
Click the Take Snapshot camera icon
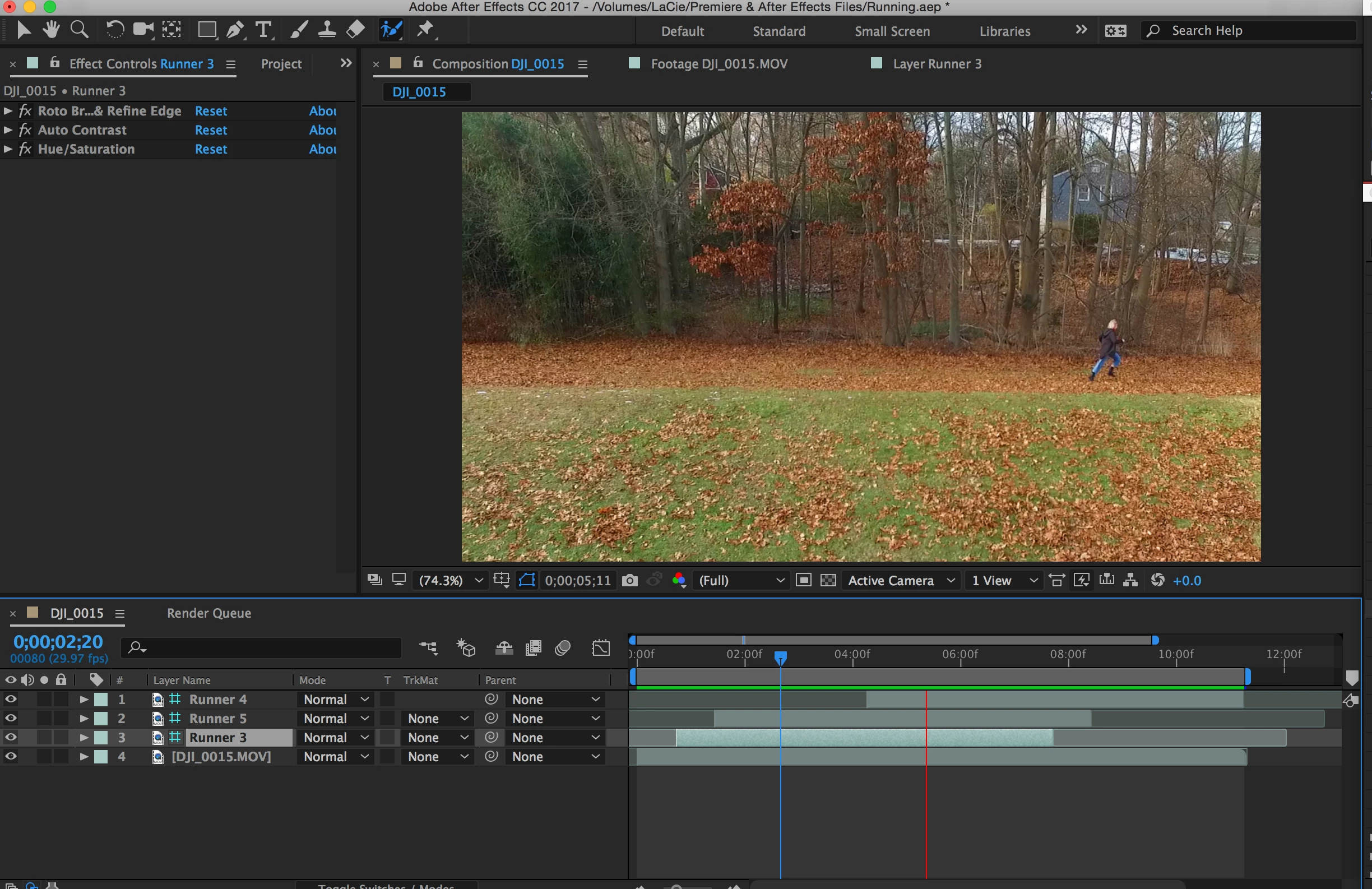tap(630, 581)
